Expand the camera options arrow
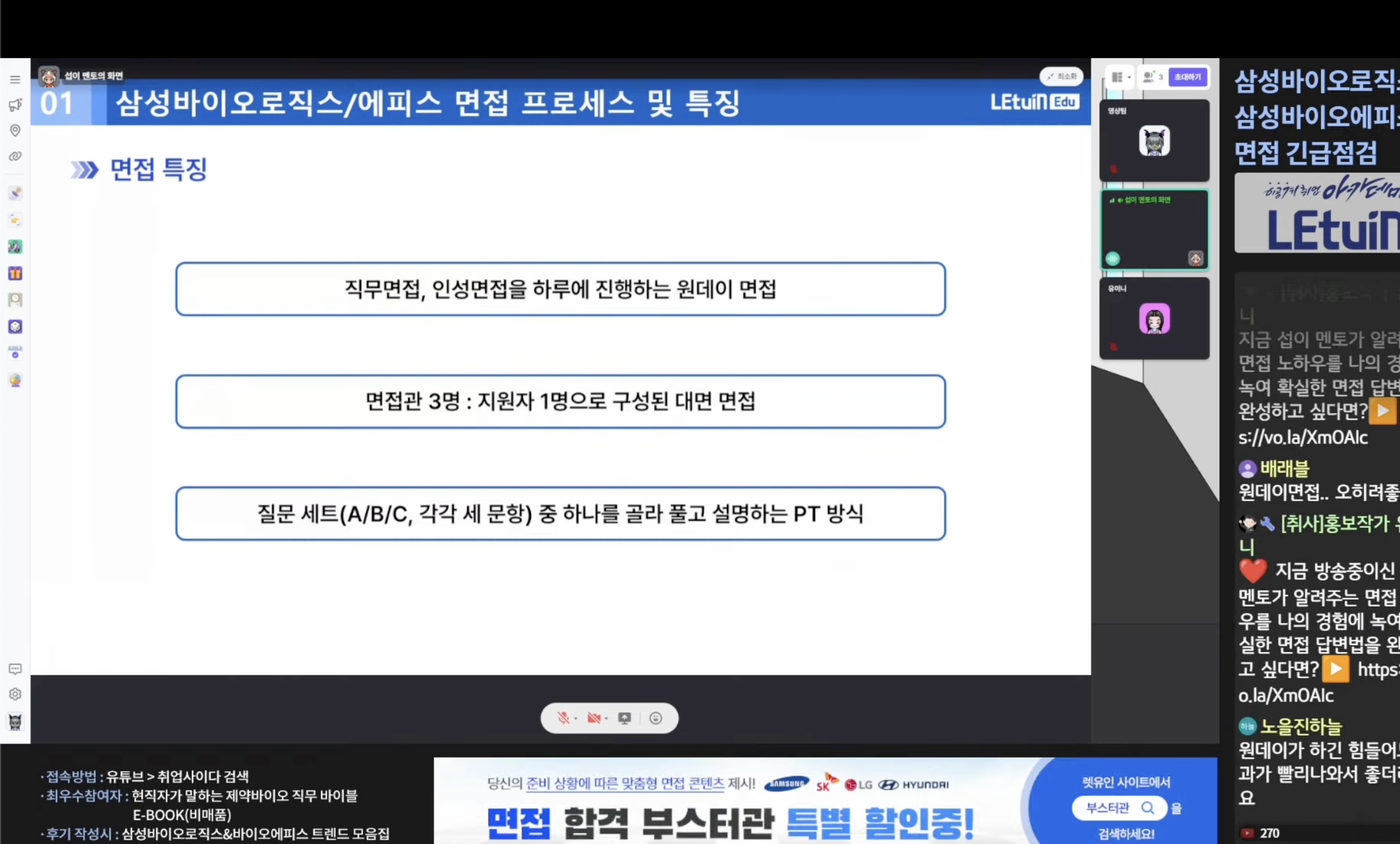 tap(607, 718)
